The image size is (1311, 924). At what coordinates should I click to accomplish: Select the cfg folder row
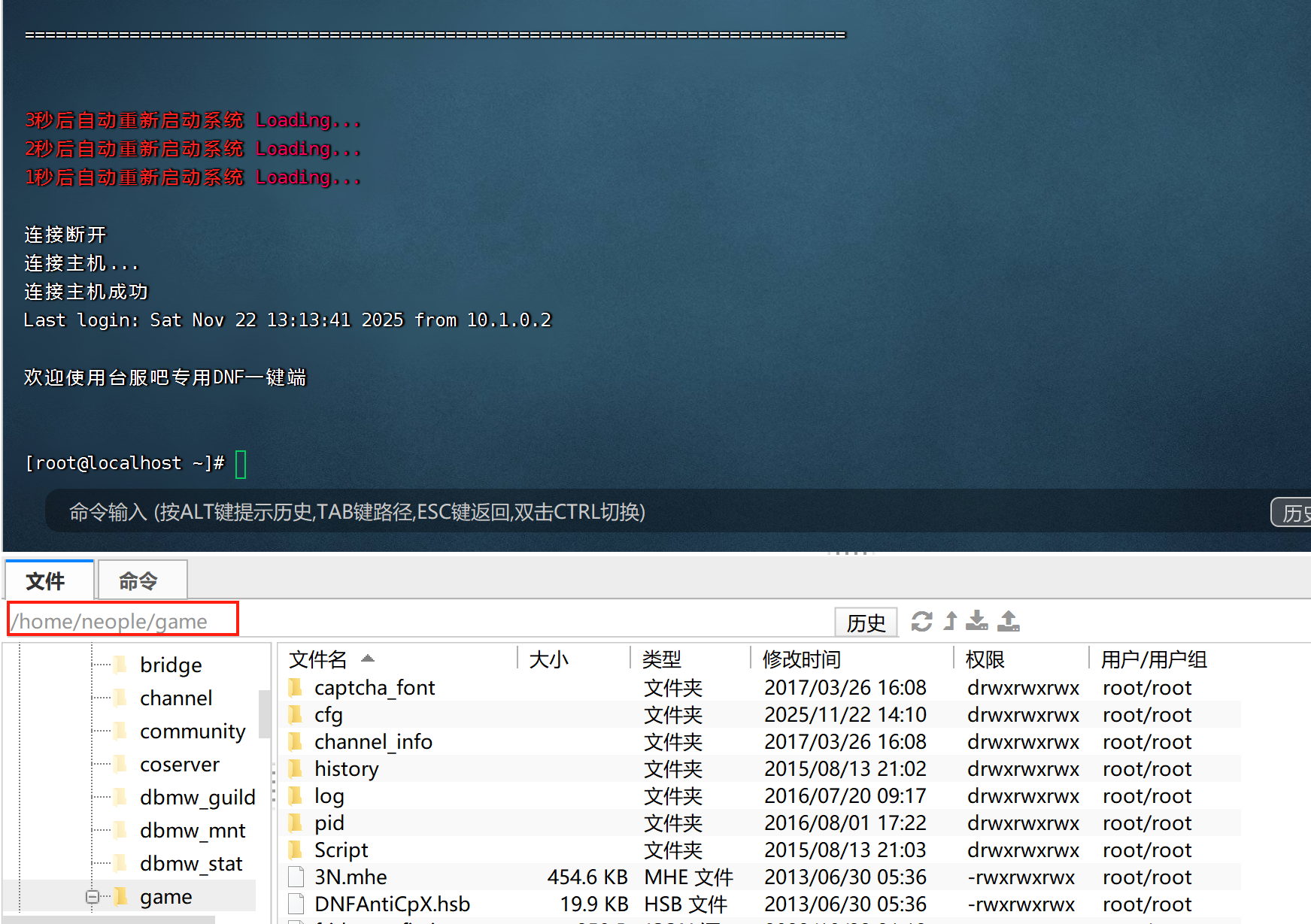(x=760, y=714)
